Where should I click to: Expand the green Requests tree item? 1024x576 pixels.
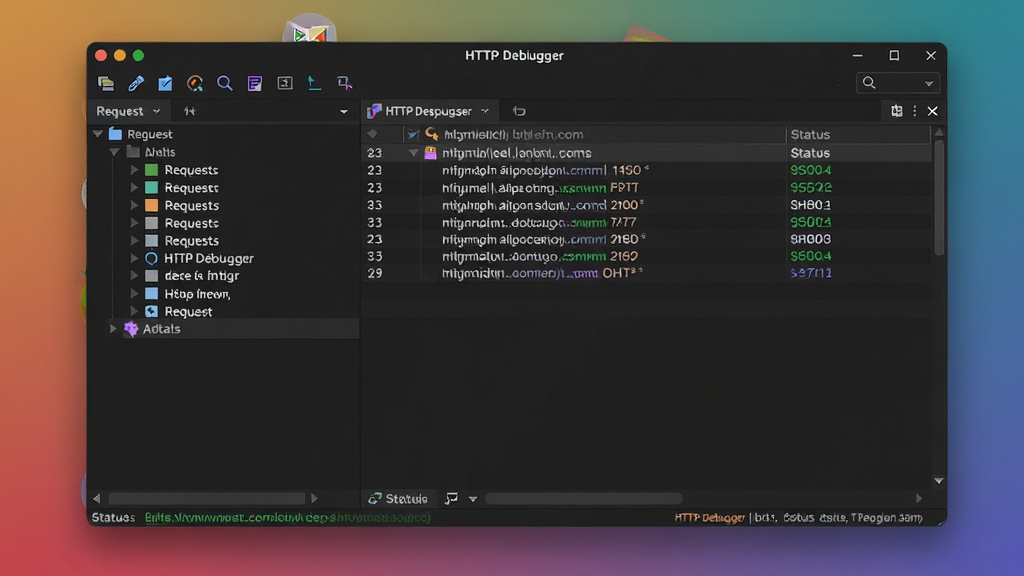(134, 170)
